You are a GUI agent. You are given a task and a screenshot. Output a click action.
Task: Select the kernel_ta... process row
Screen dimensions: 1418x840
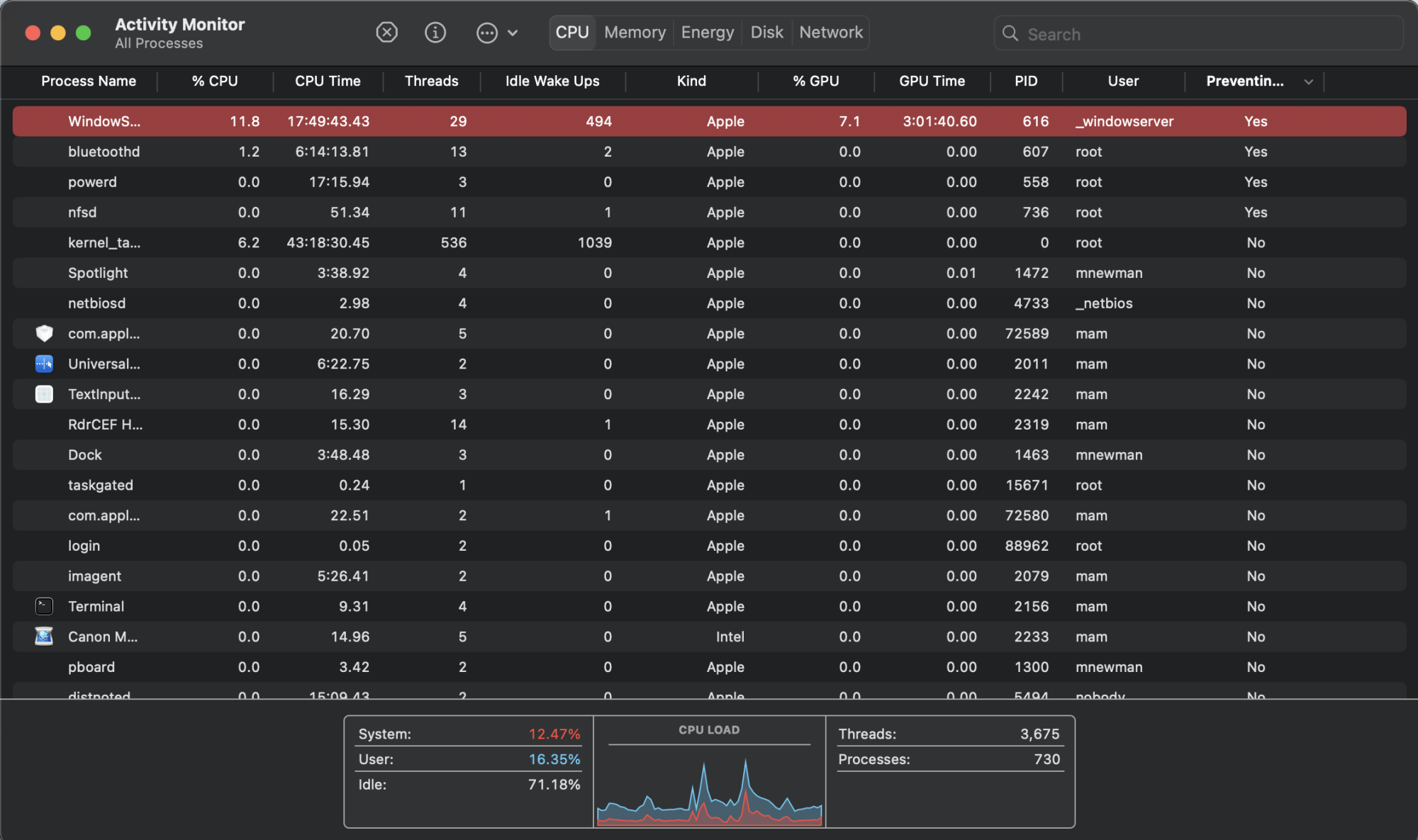click(x=709, y=242)
